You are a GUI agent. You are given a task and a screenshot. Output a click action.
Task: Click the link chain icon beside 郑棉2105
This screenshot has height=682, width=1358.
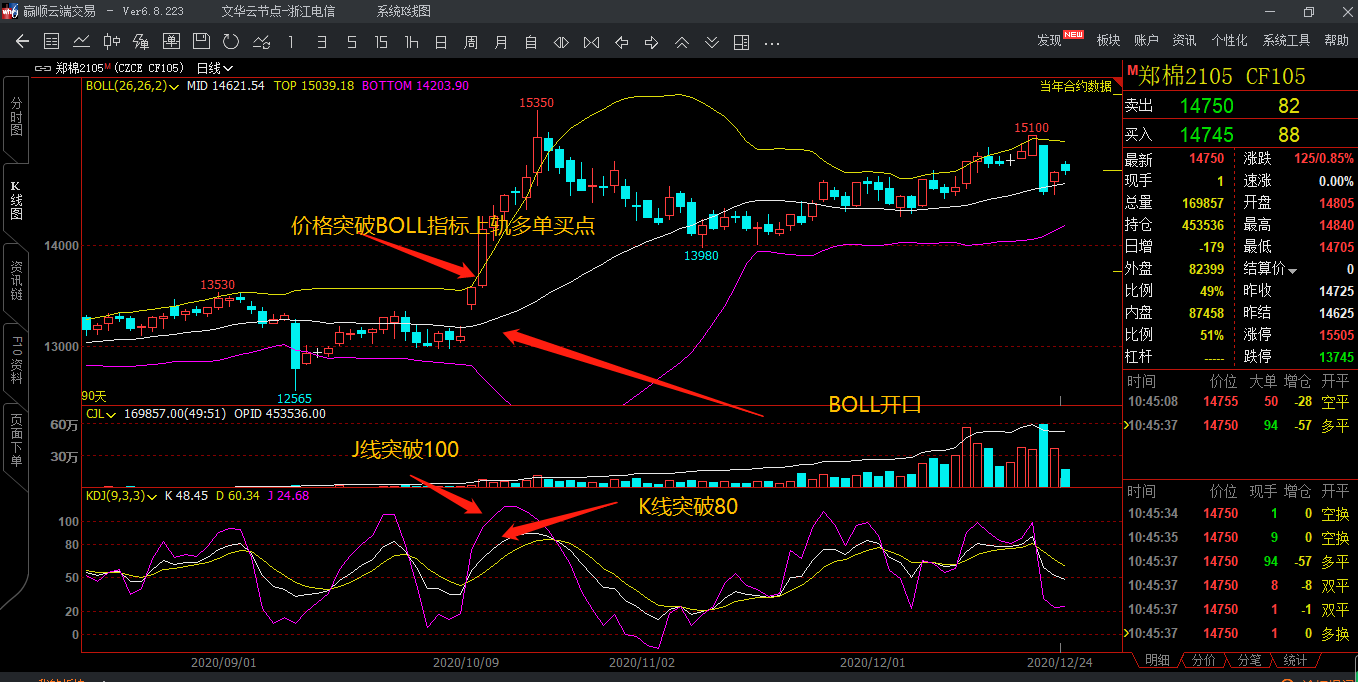tap(43, 68)
